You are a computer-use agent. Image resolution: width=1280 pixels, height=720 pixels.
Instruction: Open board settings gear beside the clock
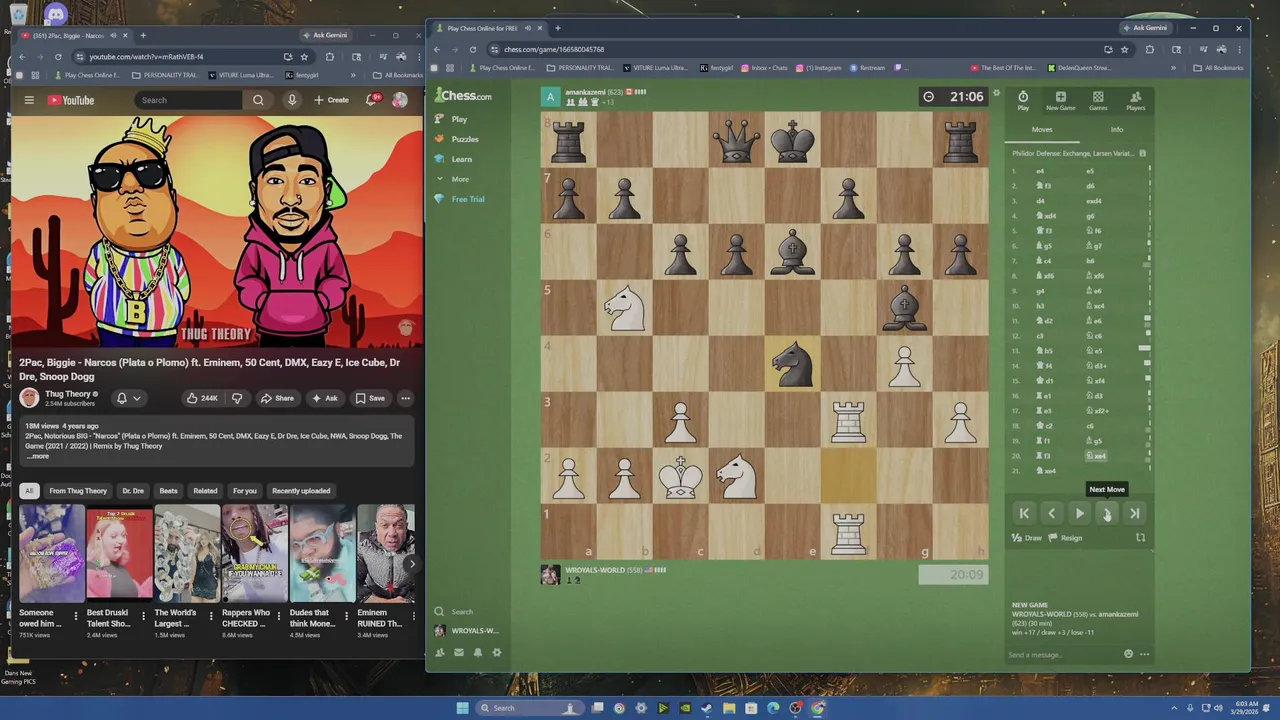[x=996, y=93]
